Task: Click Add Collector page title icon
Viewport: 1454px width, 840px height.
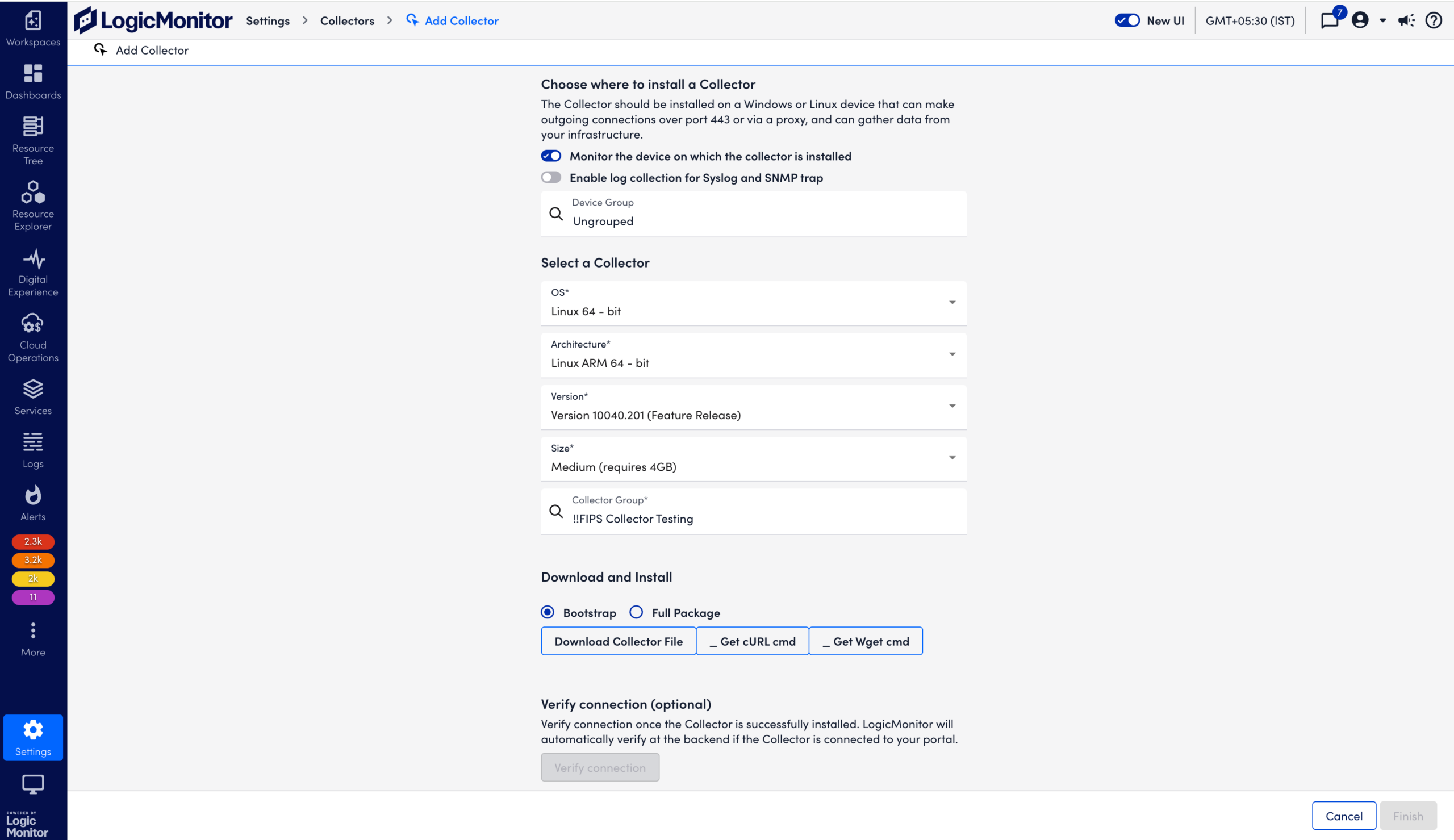Action: point(101,49)
